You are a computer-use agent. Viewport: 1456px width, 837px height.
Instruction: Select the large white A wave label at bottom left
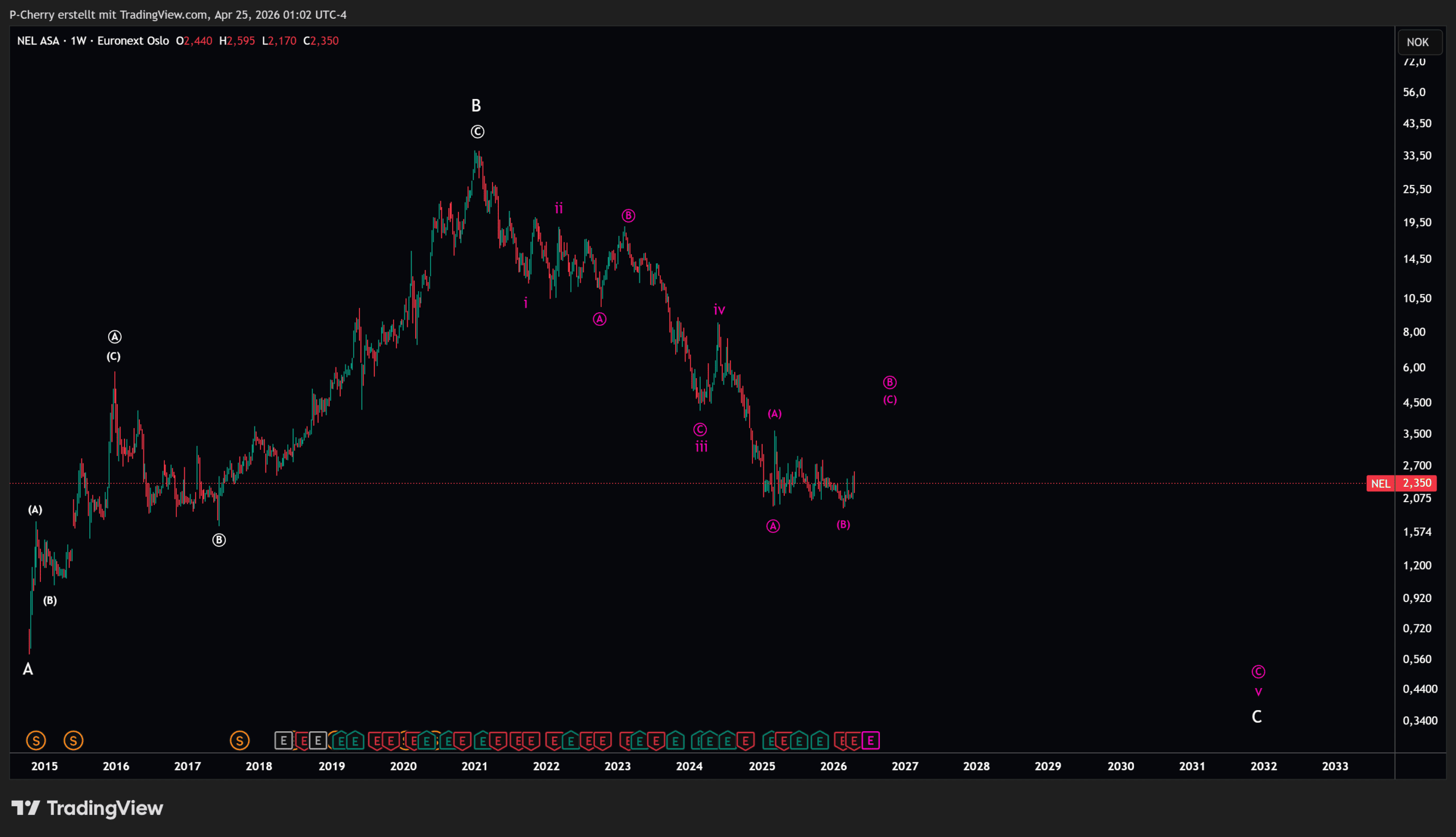pyautogui.click(x=28, y=669)
